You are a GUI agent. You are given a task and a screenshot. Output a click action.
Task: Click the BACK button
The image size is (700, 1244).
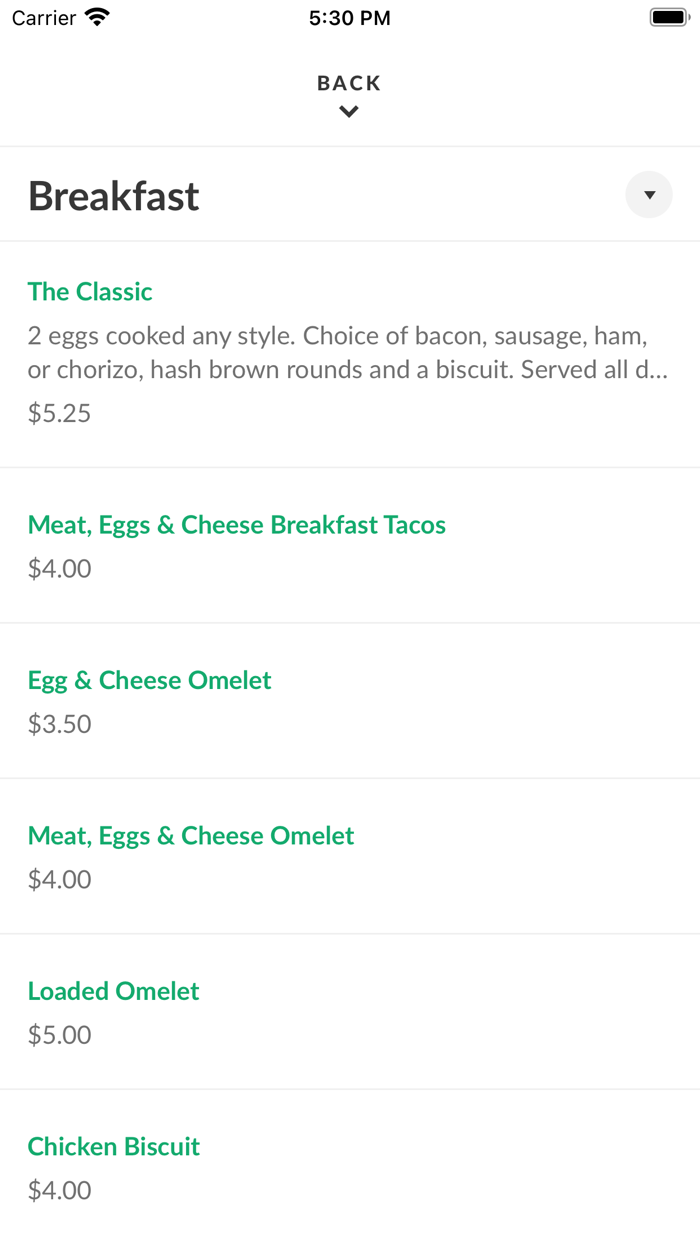(348, 83)
